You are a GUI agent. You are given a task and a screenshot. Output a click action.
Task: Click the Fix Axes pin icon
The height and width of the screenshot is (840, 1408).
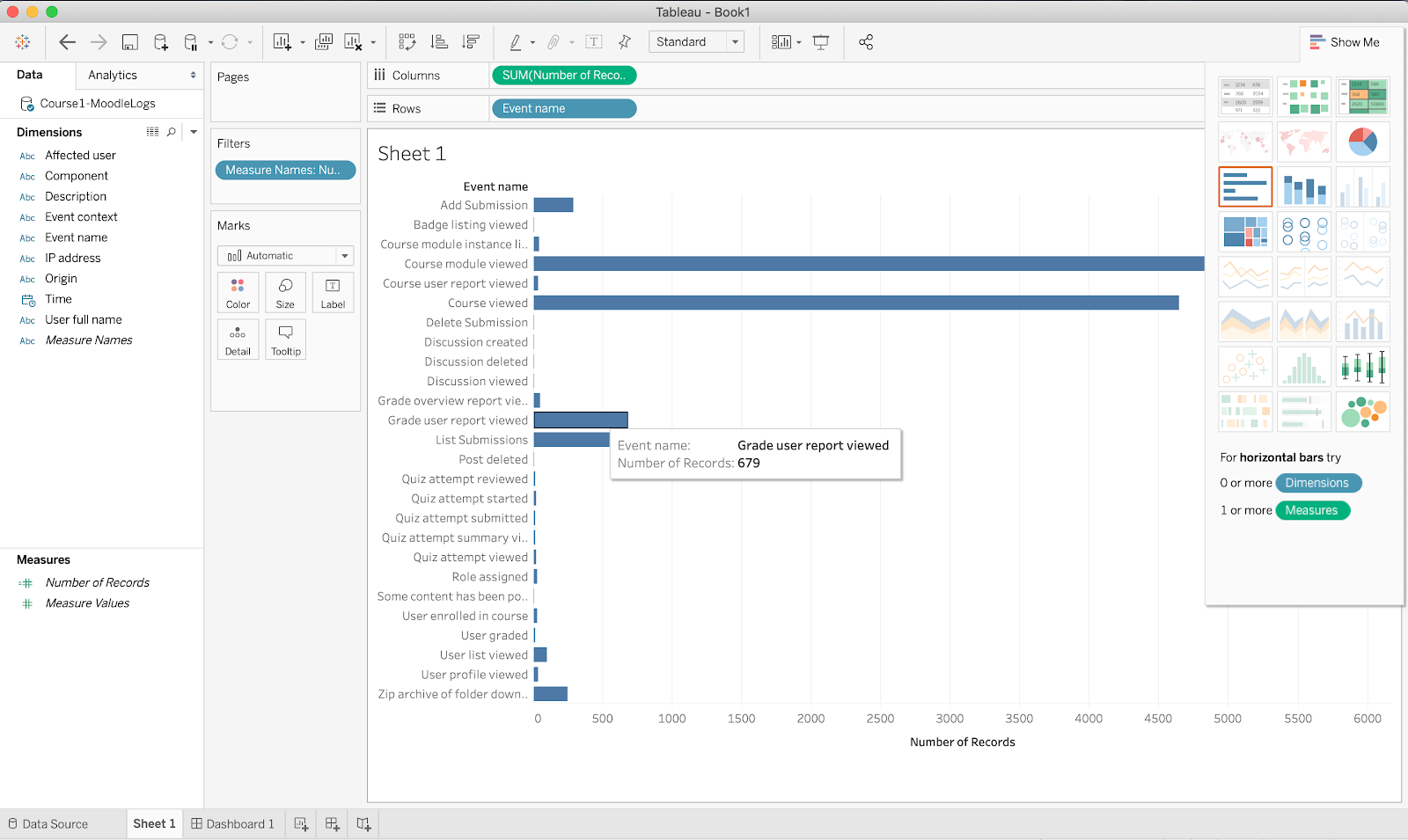click(625, 42)
